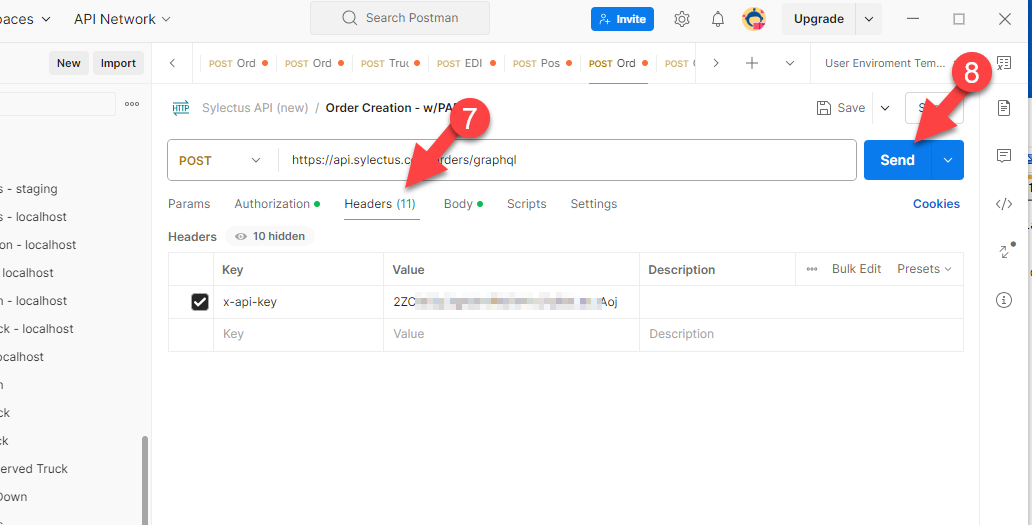Click the Sylectus API (new) breadcrumb

pyautogui.click(x=255, y=108)
